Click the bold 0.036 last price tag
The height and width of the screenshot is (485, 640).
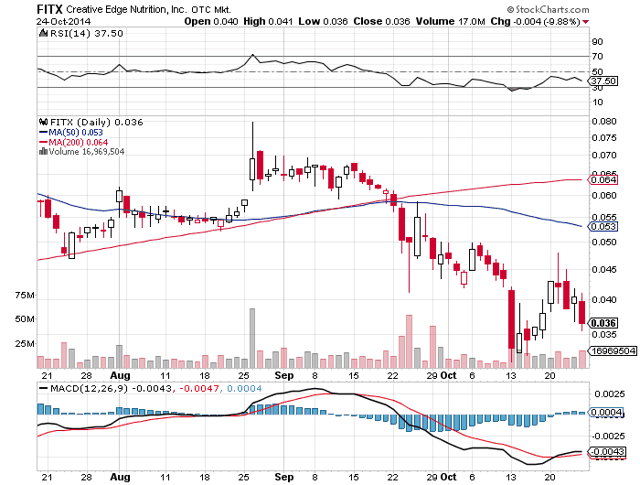point(603,323)
